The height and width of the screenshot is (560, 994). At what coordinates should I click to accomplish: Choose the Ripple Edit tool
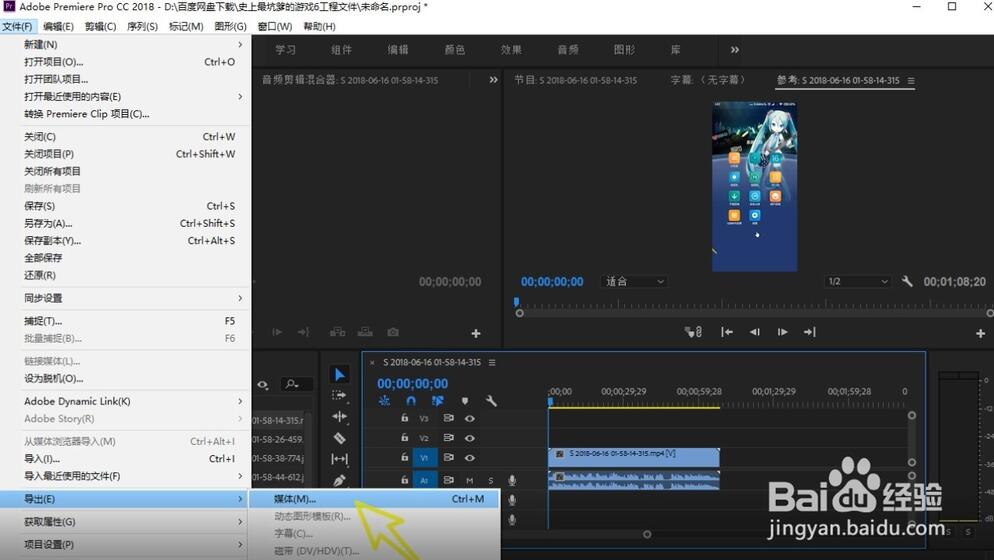click(x=340, y=417)
